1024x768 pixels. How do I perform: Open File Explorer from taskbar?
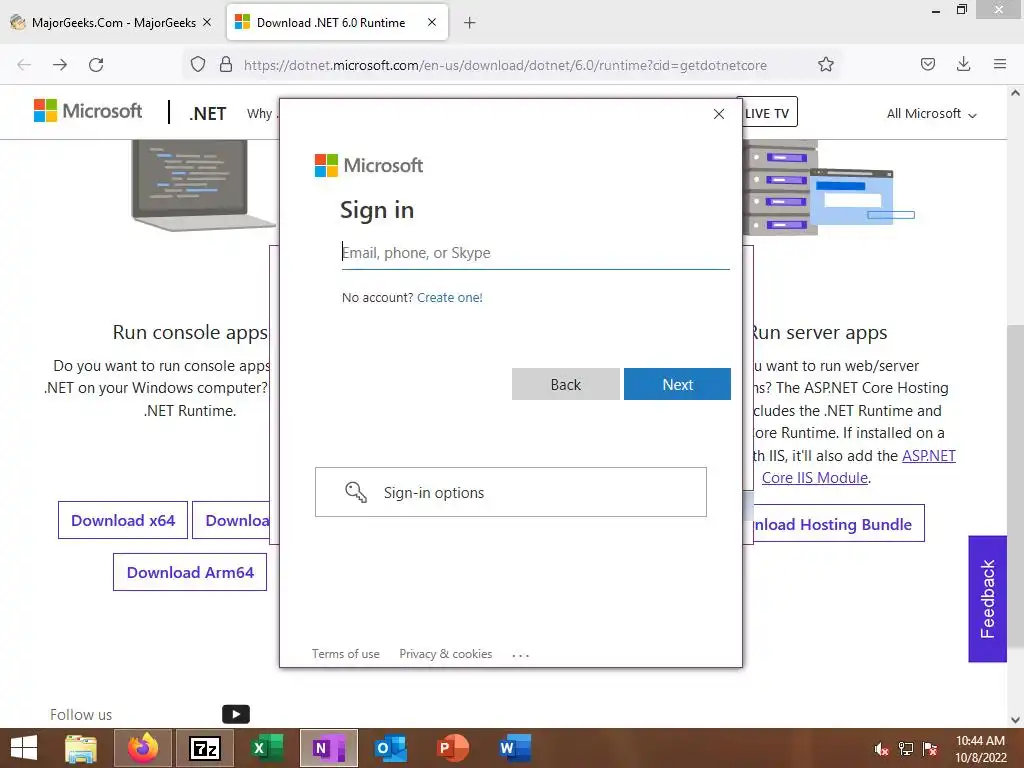81,748
